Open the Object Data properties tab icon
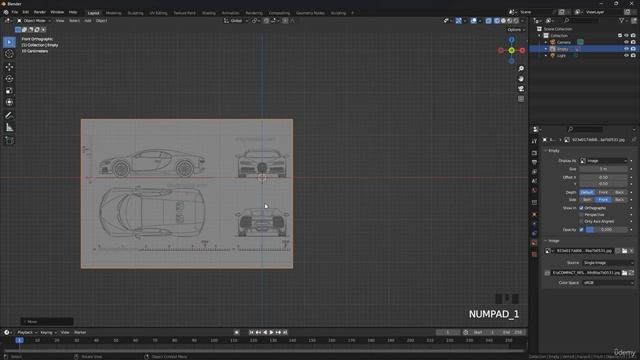The image size is (640, 360). 534,243
